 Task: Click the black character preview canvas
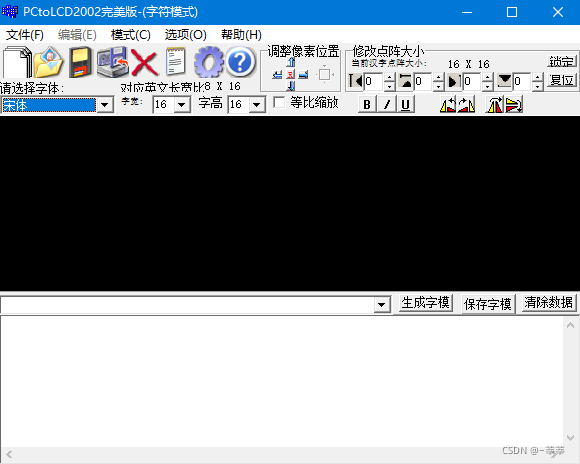click(x=290, y=204)
